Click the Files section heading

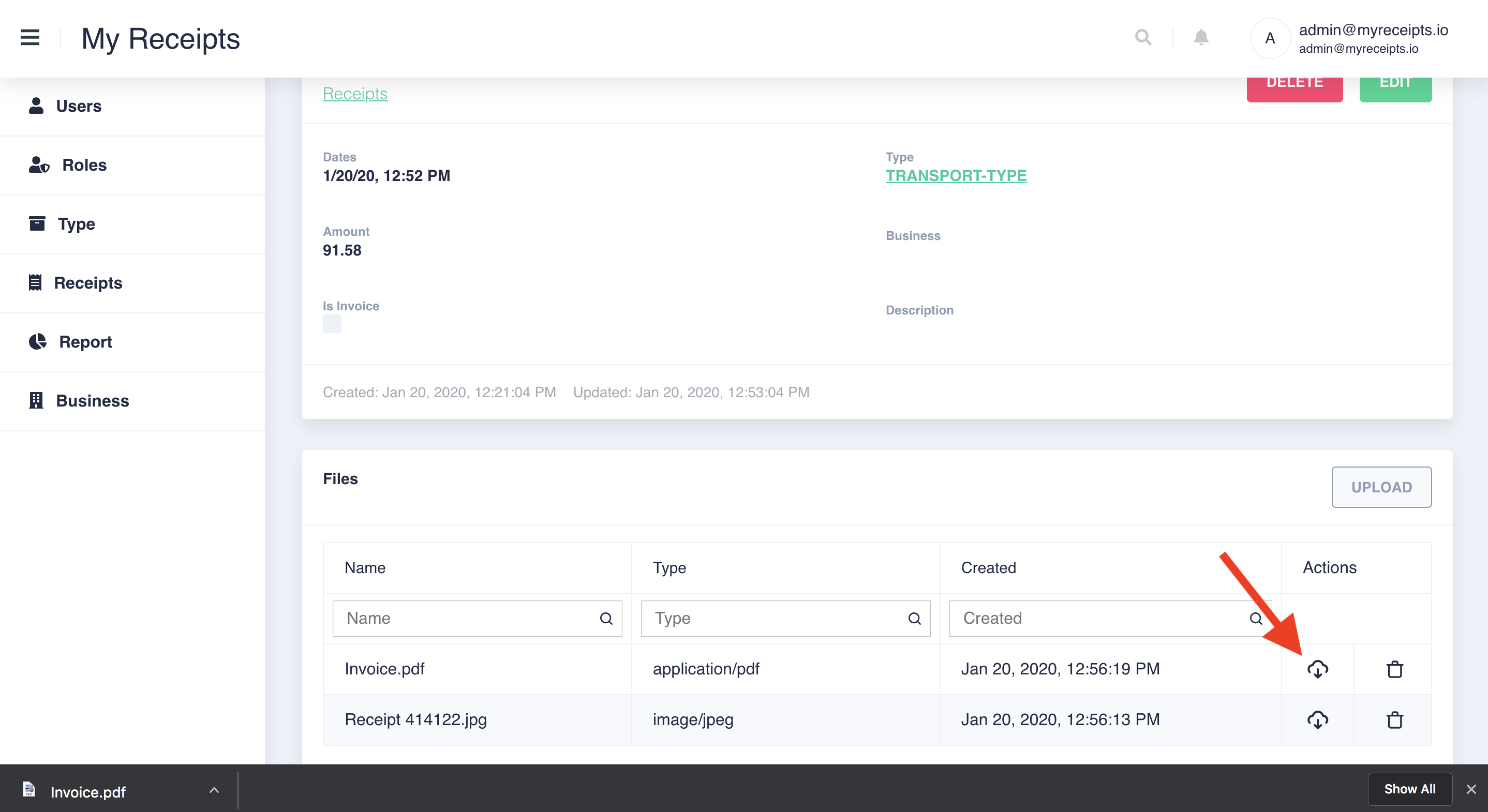point(340,479)
